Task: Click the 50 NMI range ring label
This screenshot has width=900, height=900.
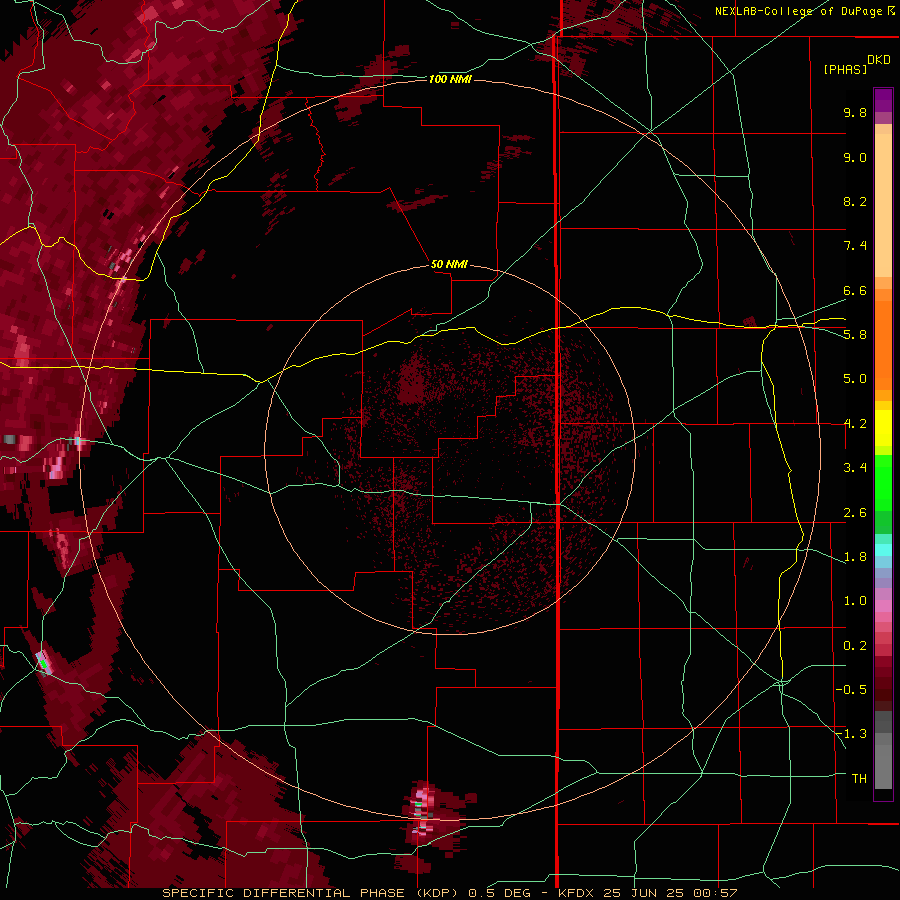Action: click(449, 264)
